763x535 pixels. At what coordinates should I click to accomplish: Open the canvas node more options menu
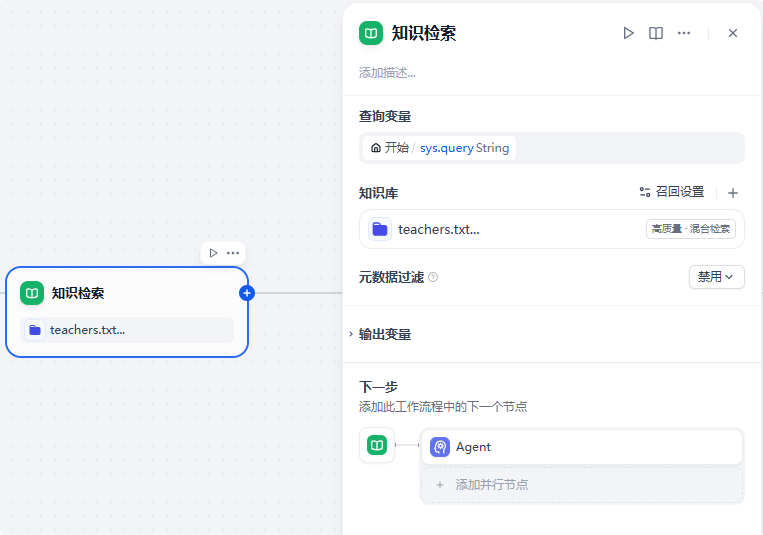[x=233, y=253]
